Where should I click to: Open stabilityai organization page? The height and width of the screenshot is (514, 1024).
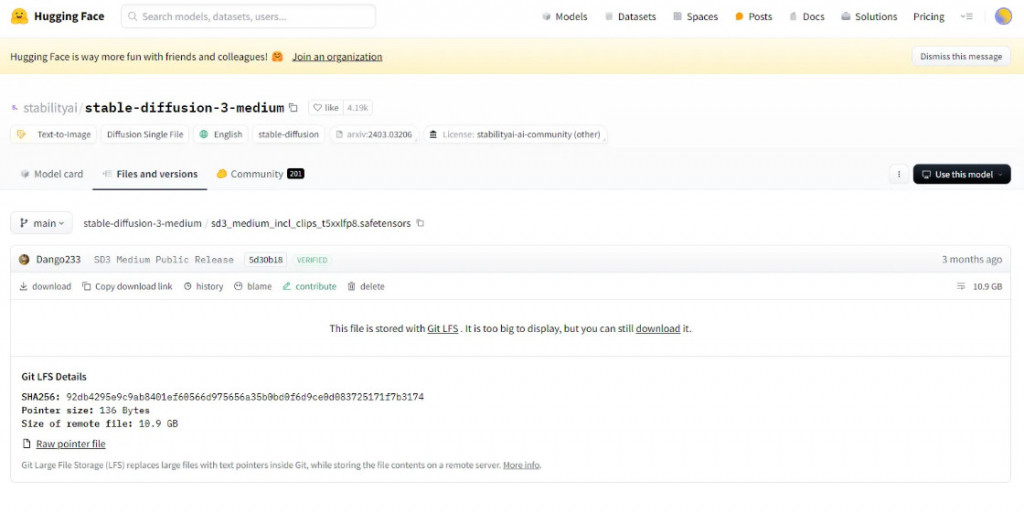coord(50,108)
